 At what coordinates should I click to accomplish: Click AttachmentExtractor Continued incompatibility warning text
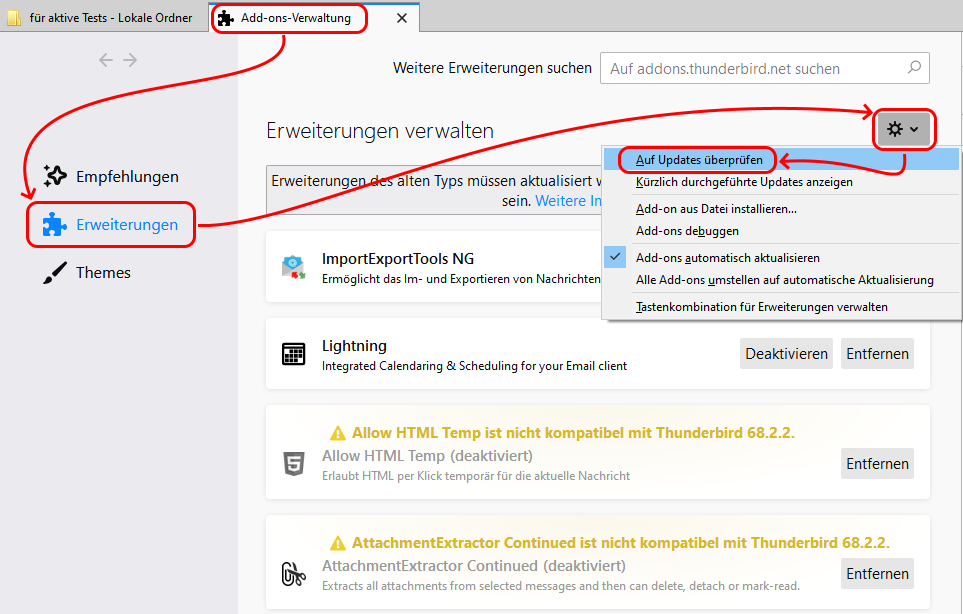(x=620, y=543)
